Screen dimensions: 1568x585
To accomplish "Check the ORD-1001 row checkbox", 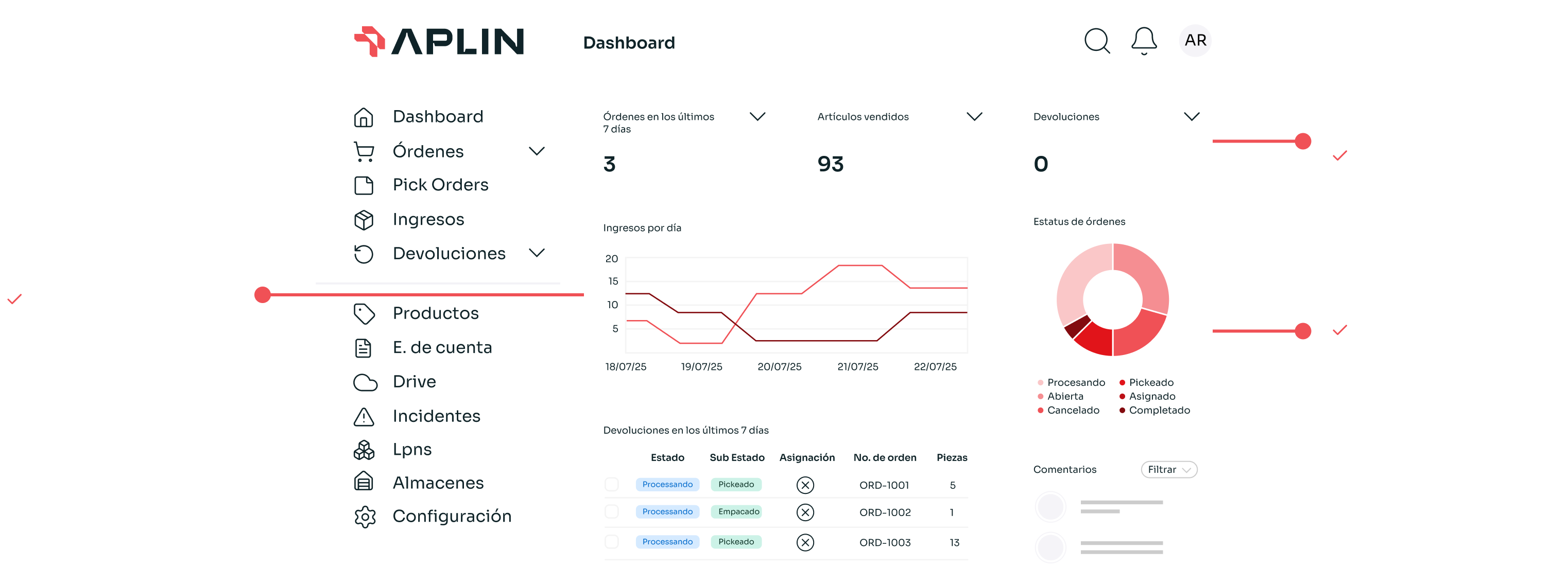I will click(x=611, y=484).
